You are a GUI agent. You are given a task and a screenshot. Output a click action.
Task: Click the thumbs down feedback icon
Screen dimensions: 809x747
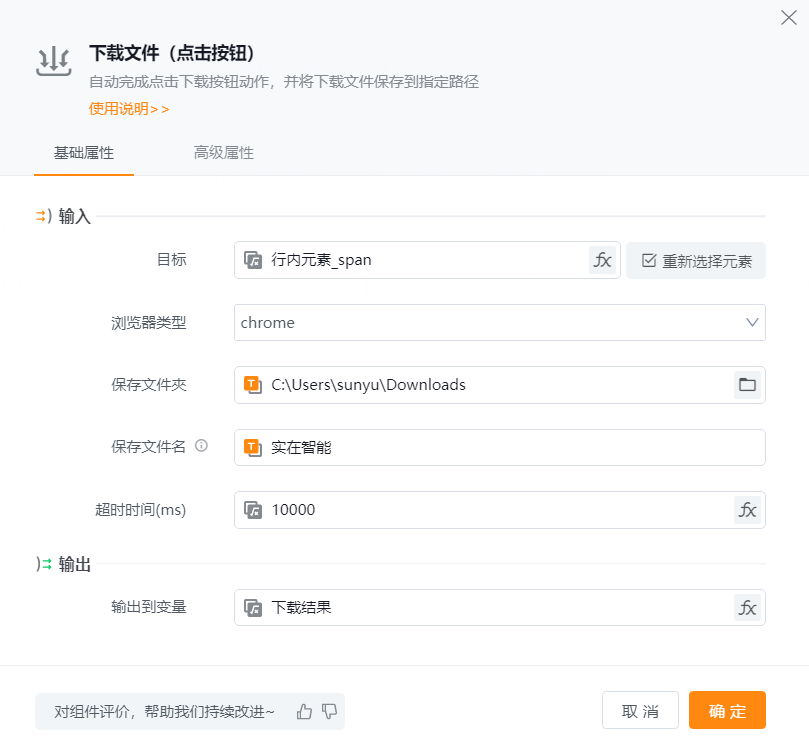[x=329, y=712]
